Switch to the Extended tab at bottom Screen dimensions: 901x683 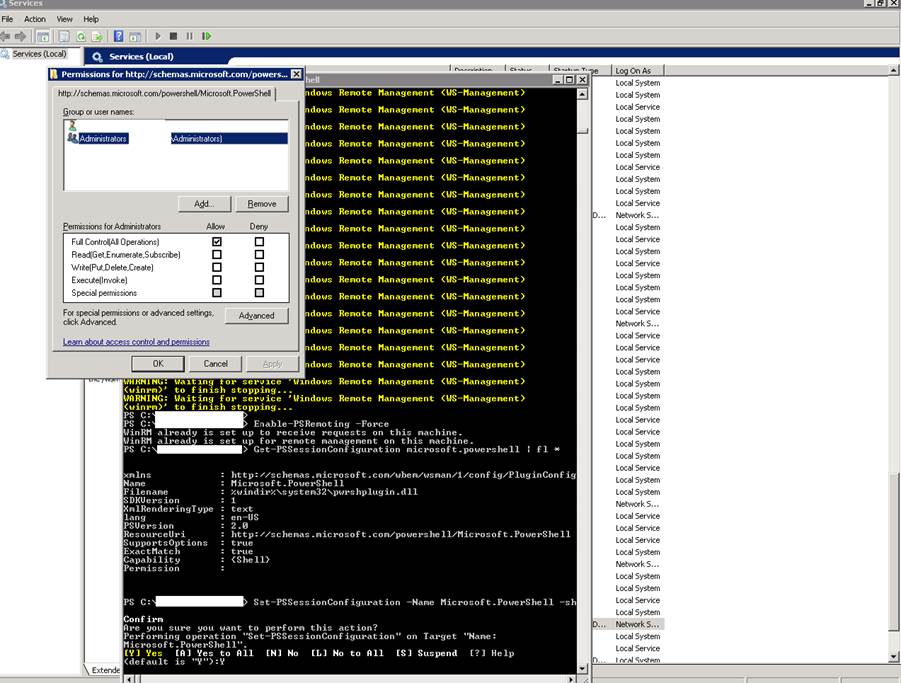point(103,670)
